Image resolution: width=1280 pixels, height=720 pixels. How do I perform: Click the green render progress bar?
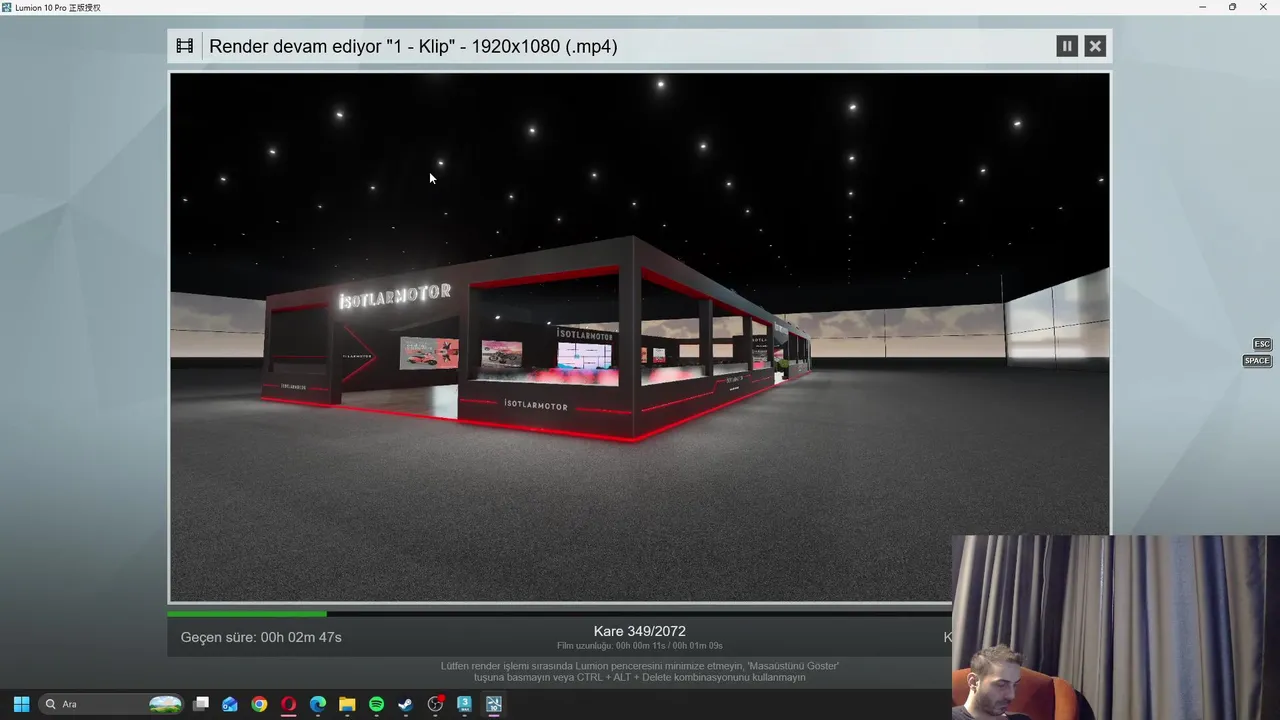(247, 613)
